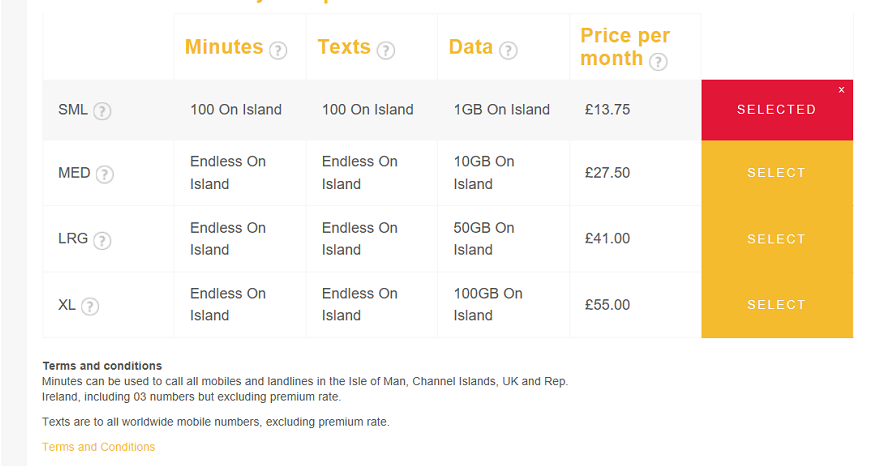Screen dimensions: 875x466
Task: Show info for the SML plan question mark
Action: pyautogui.click(x=102, y=111)
